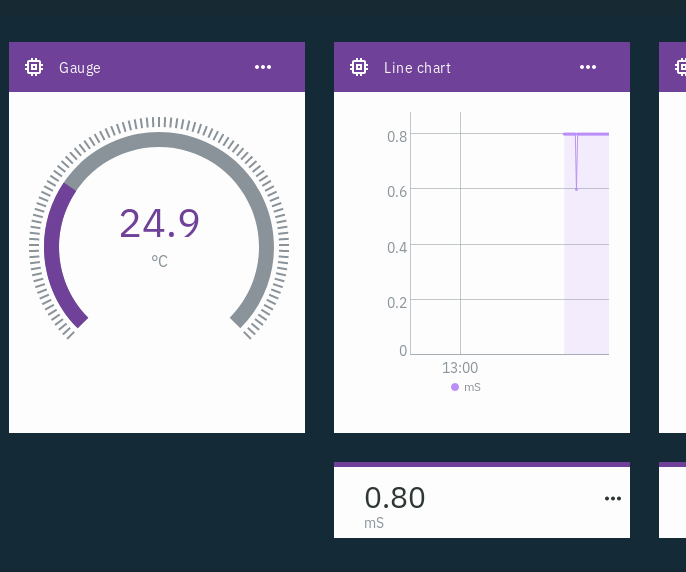Toggle the mS legend series marker
This screenshot has width=686, height=572.
pos(455,387)
